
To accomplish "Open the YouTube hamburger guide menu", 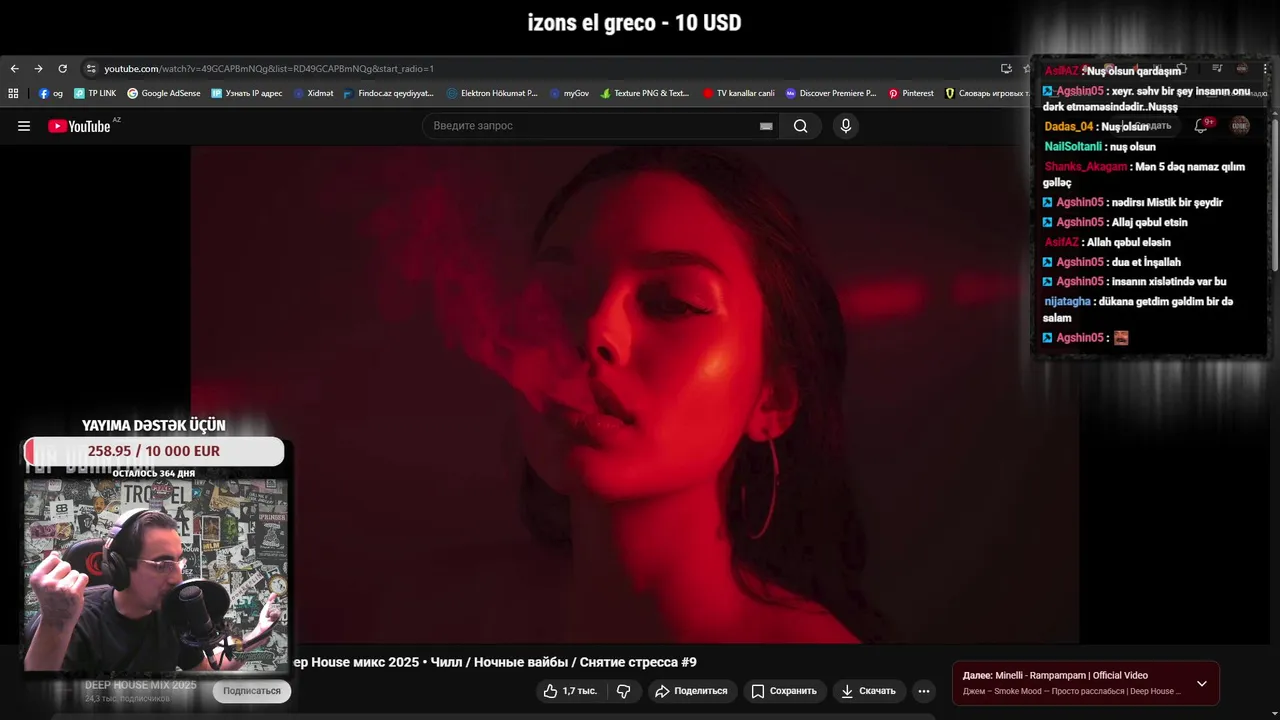I will 24,126.
